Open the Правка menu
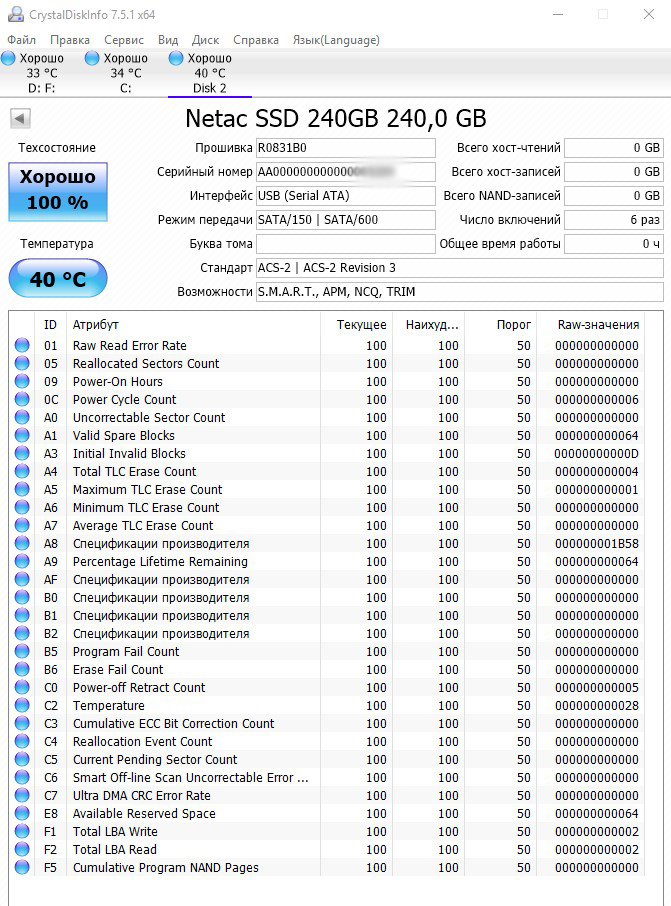The height and width of the screenshot is (906, 671). coord(70,40)
